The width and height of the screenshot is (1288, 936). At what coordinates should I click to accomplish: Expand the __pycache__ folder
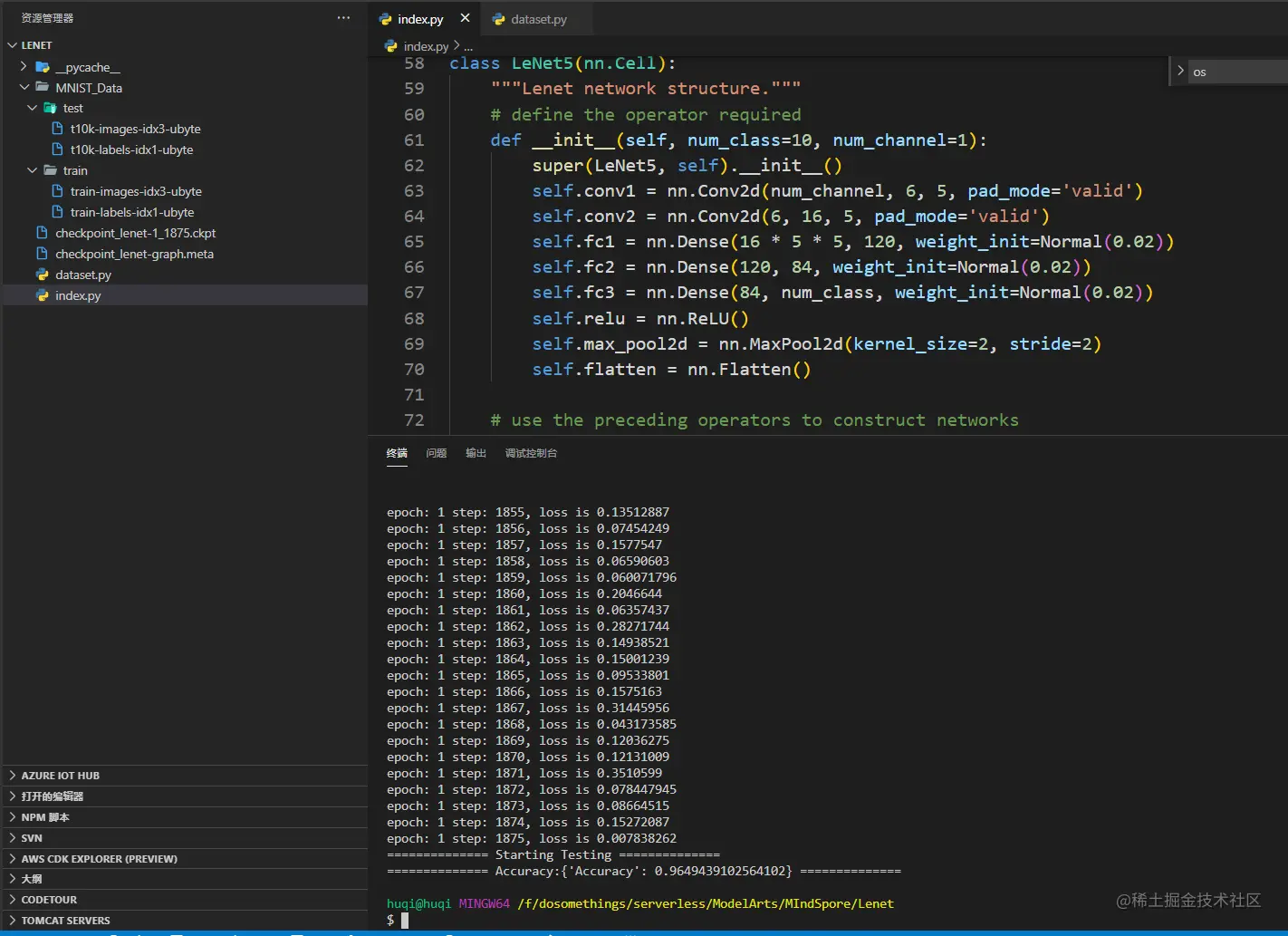24,67
